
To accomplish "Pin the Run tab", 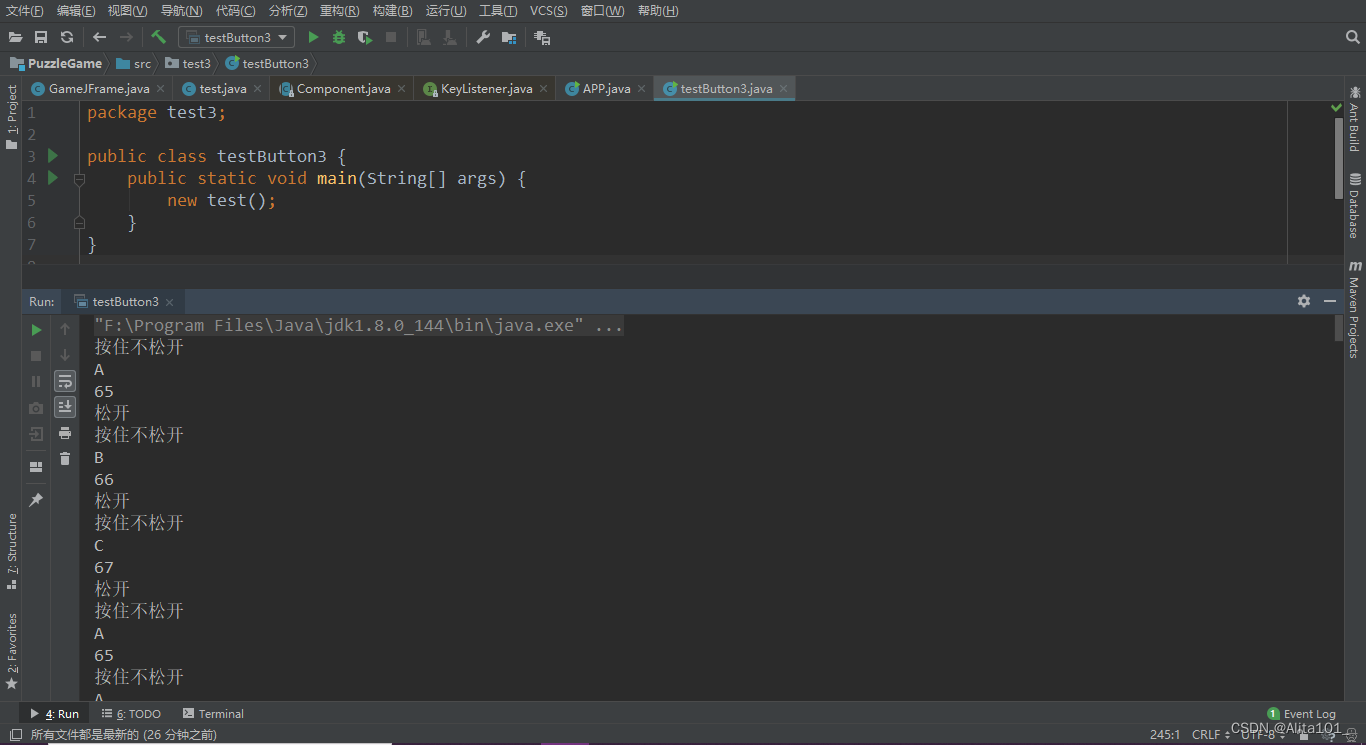I will click(x=36, y=499).
